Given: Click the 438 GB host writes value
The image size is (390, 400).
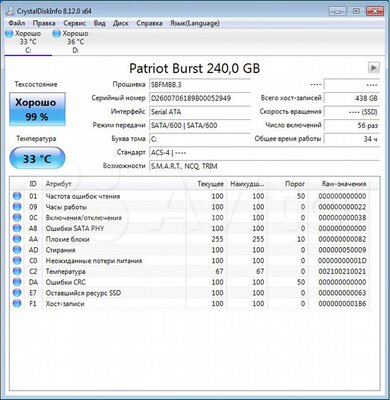Looking at the screenshot, I should pyautogui.click(x=352, y=98).
